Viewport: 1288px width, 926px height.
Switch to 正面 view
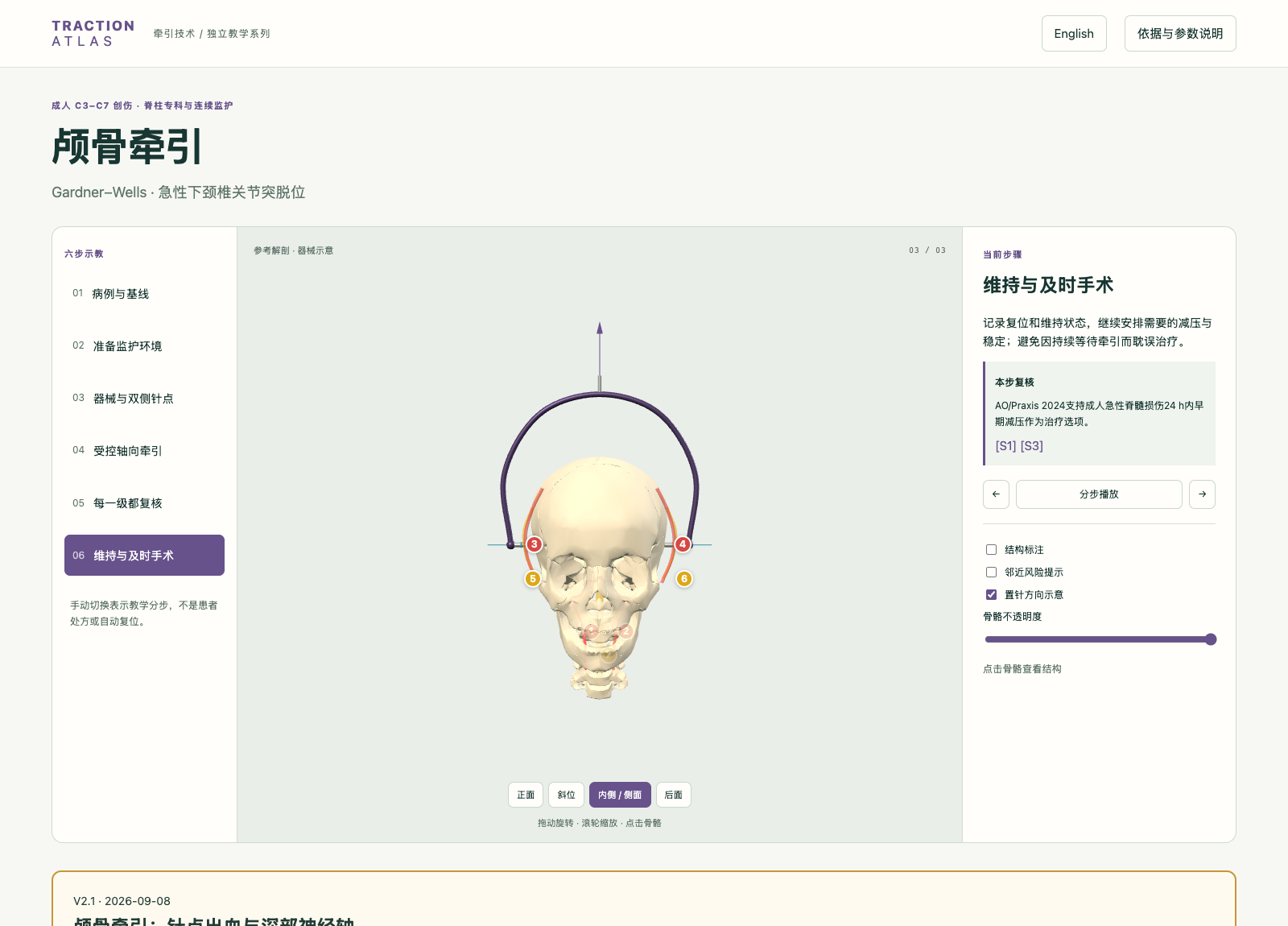tap(526, 795)
